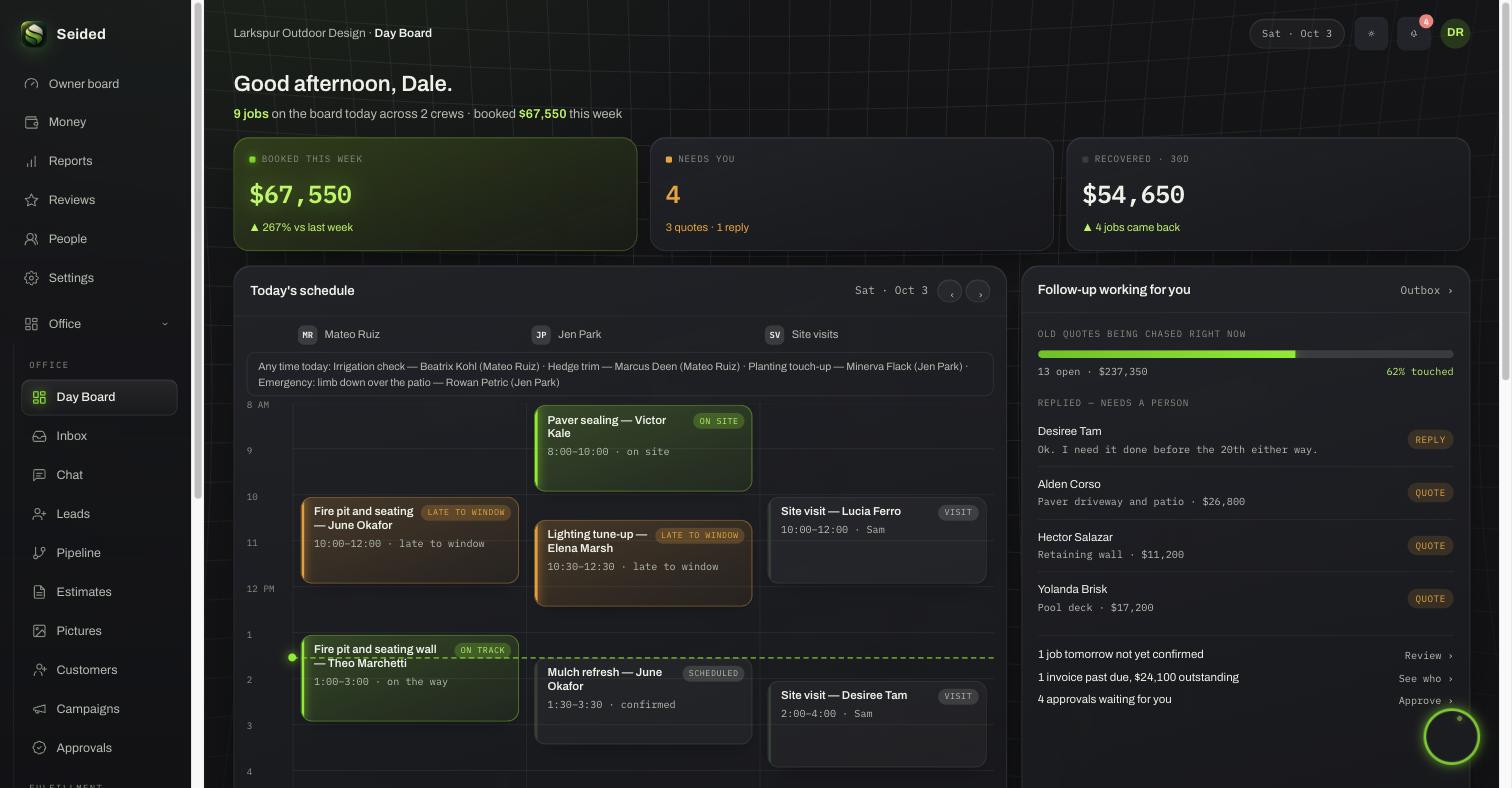Select the Day Board menu item

(99, 397)
